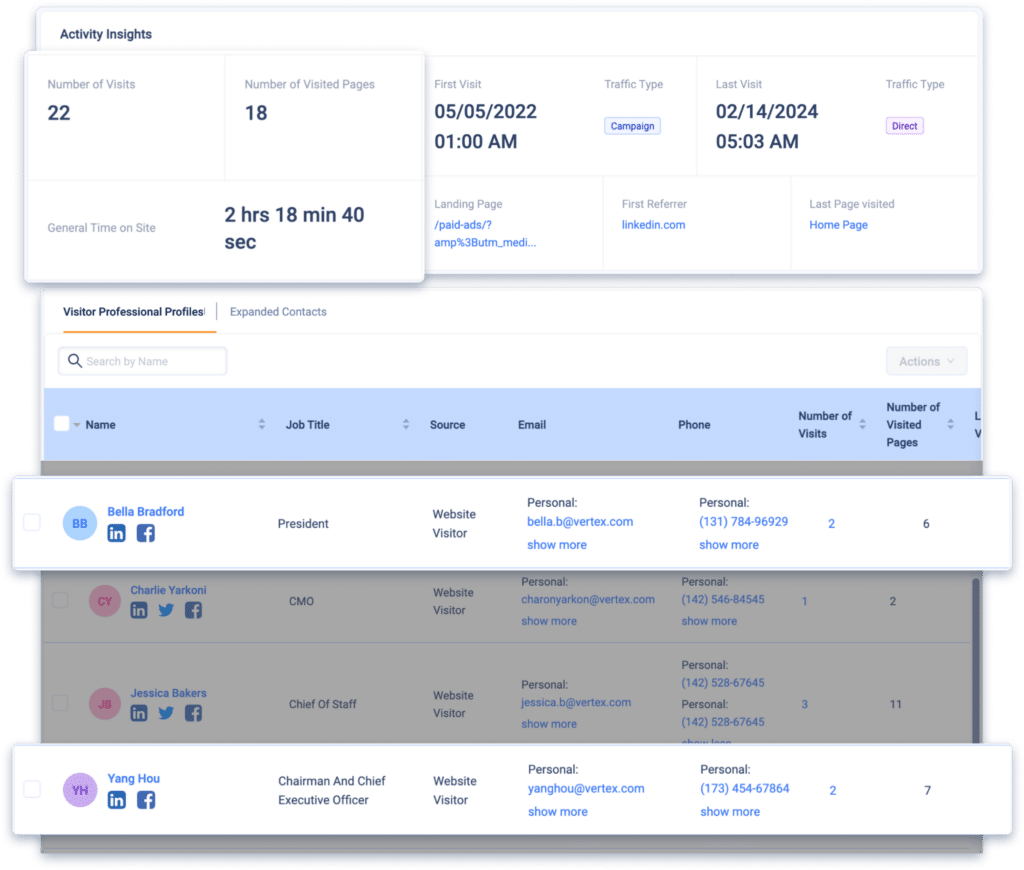Viewport: 1024px width, 870px height.
Task: Focus the Search by Name field
Action: pos(142,361)
